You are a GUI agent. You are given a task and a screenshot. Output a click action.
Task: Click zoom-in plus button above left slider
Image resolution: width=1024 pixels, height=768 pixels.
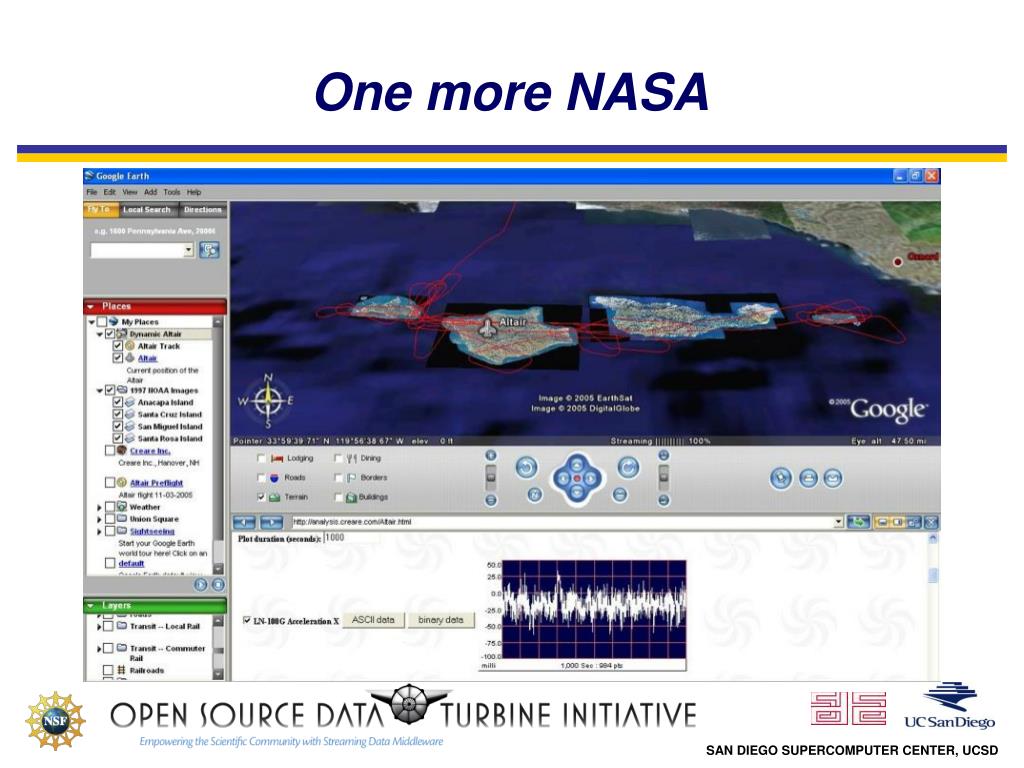[x=491, y=455]
